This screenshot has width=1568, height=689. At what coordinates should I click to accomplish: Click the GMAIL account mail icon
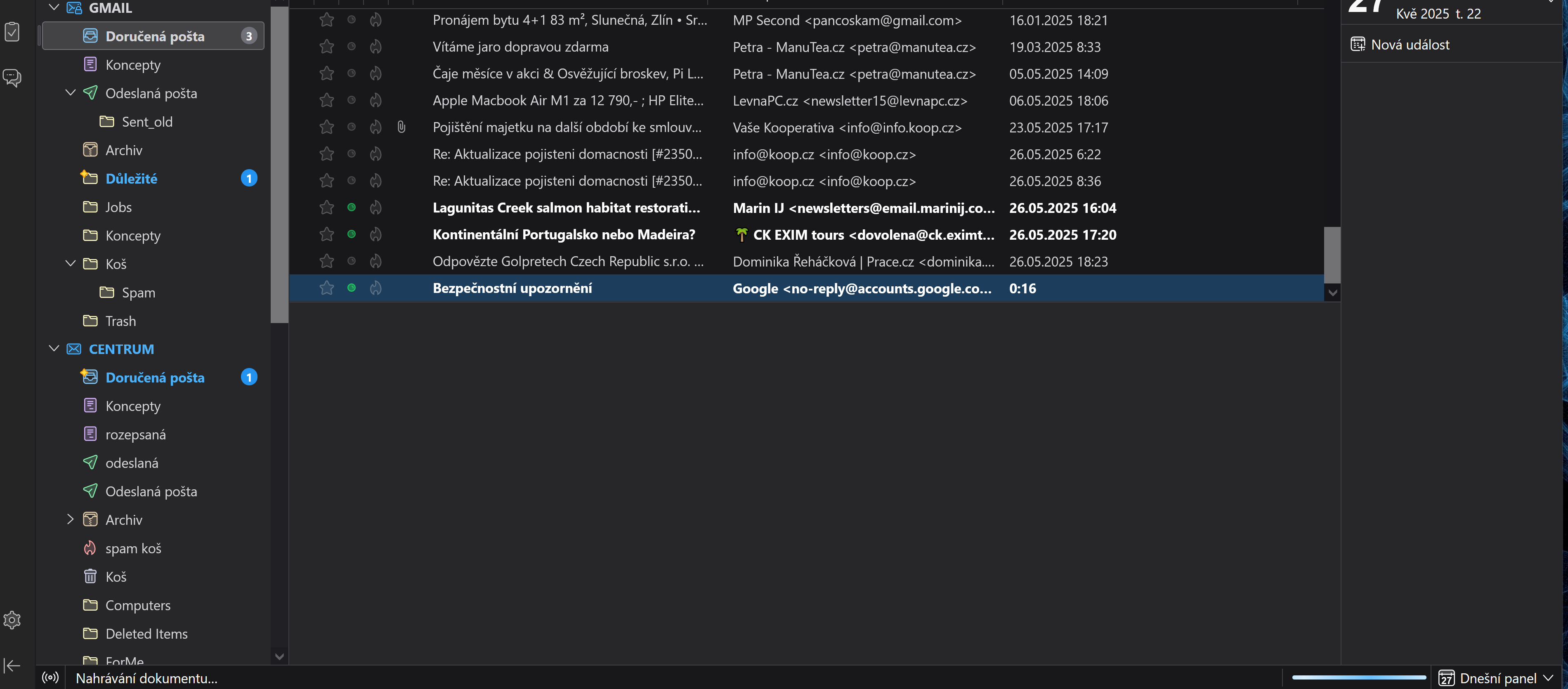(74, 8)
